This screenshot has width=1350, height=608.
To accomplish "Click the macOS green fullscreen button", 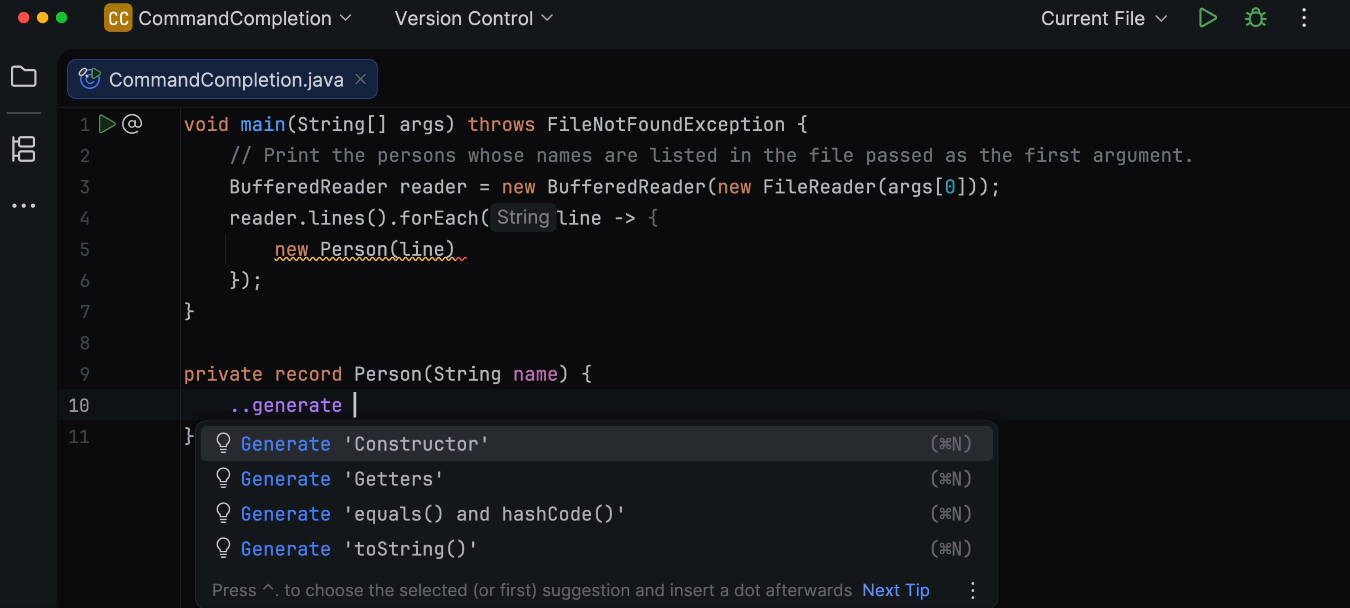I will click(x=62, y=18).
